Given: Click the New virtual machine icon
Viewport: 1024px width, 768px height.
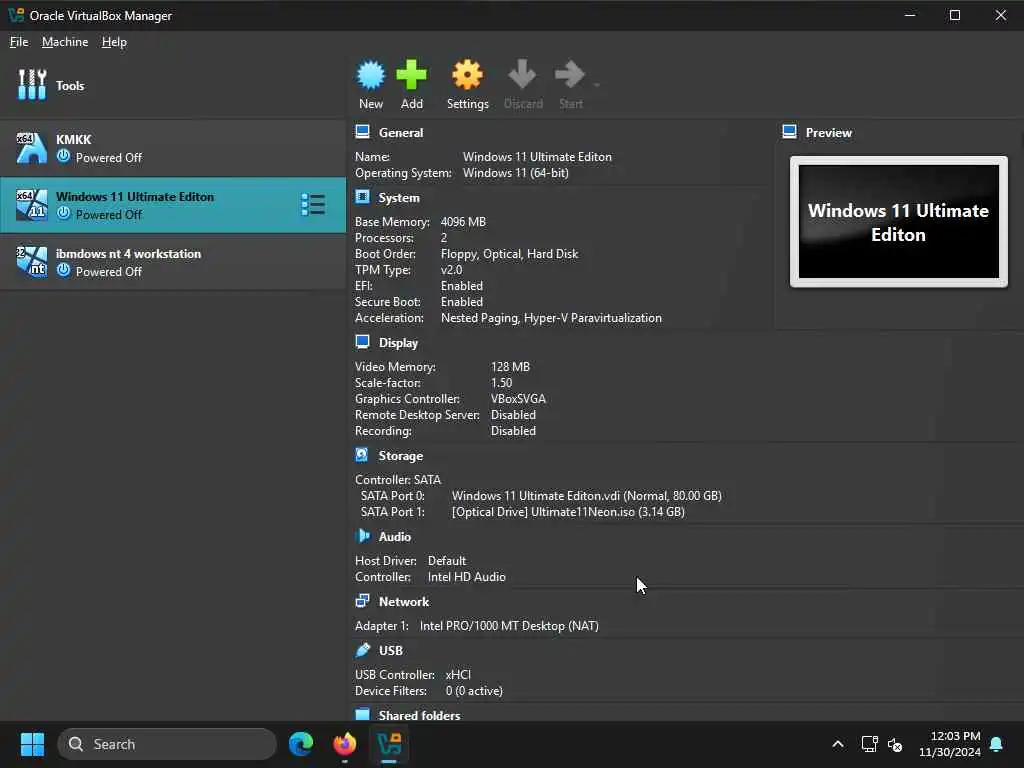Looking at the screenshot, I should pos(370,75).
